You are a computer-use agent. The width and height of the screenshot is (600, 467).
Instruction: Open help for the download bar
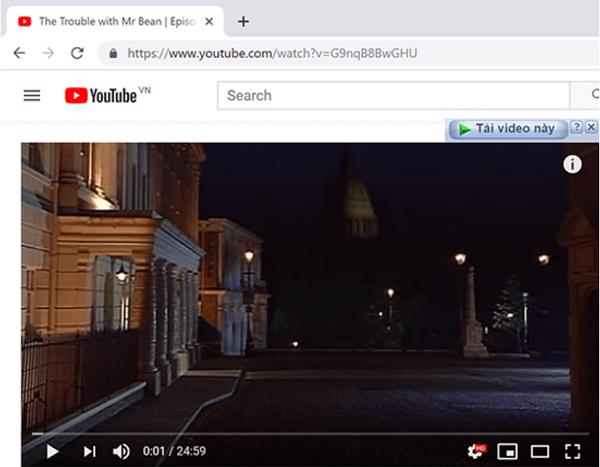click(x=576, y=128)
